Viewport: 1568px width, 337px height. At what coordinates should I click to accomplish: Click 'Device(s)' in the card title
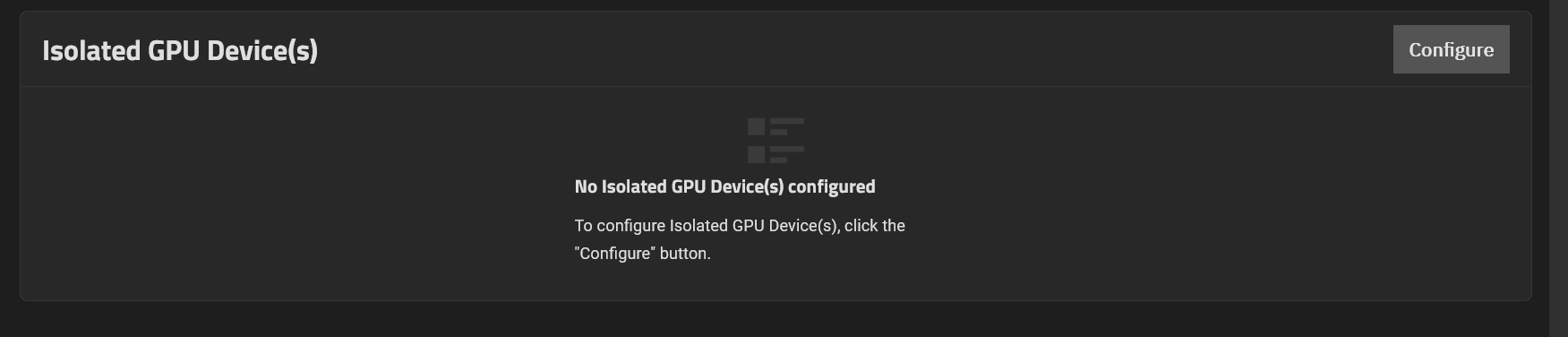coord(262,51)
